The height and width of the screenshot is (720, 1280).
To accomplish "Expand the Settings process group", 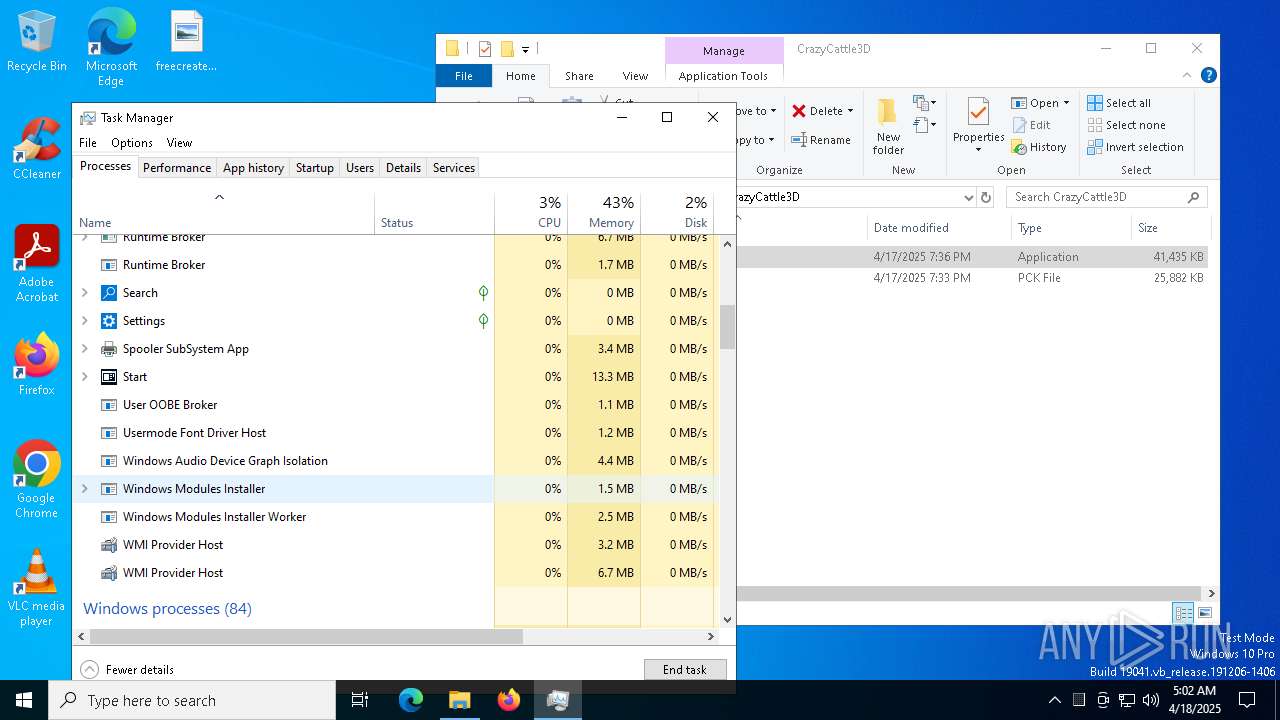I will 85,321.
